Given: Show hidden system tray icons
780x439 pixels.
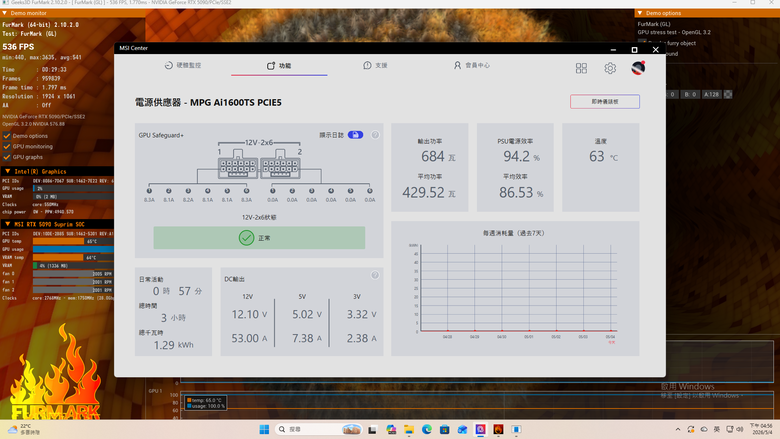Looking at the screenshot, I should point(678,430).
